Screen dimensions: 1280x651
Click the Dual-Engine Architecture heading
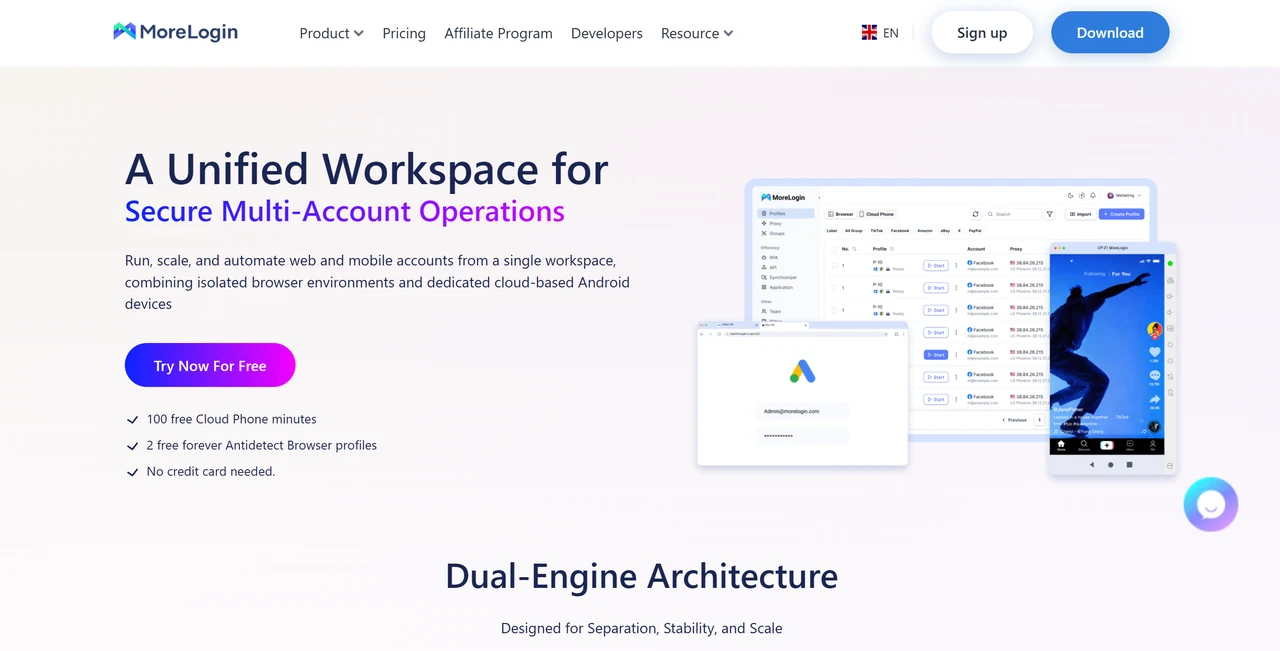(641, 576)
